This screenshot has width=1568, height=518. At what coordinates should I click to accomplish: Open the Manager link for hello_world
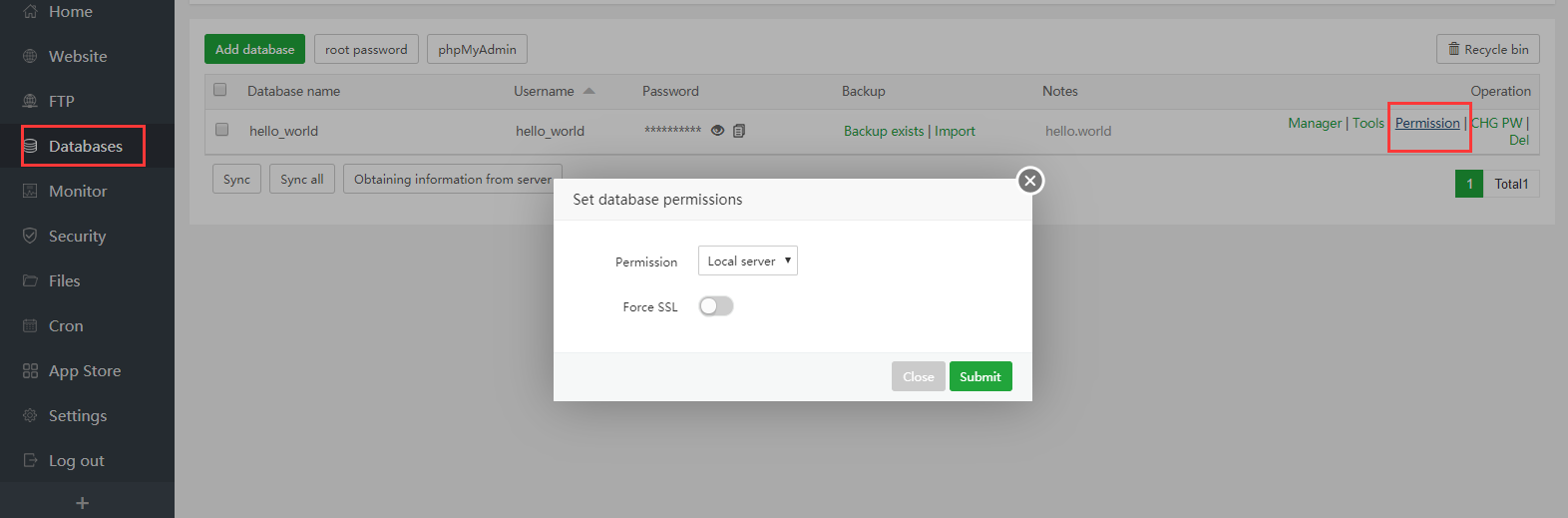(x=1314, y=123)
